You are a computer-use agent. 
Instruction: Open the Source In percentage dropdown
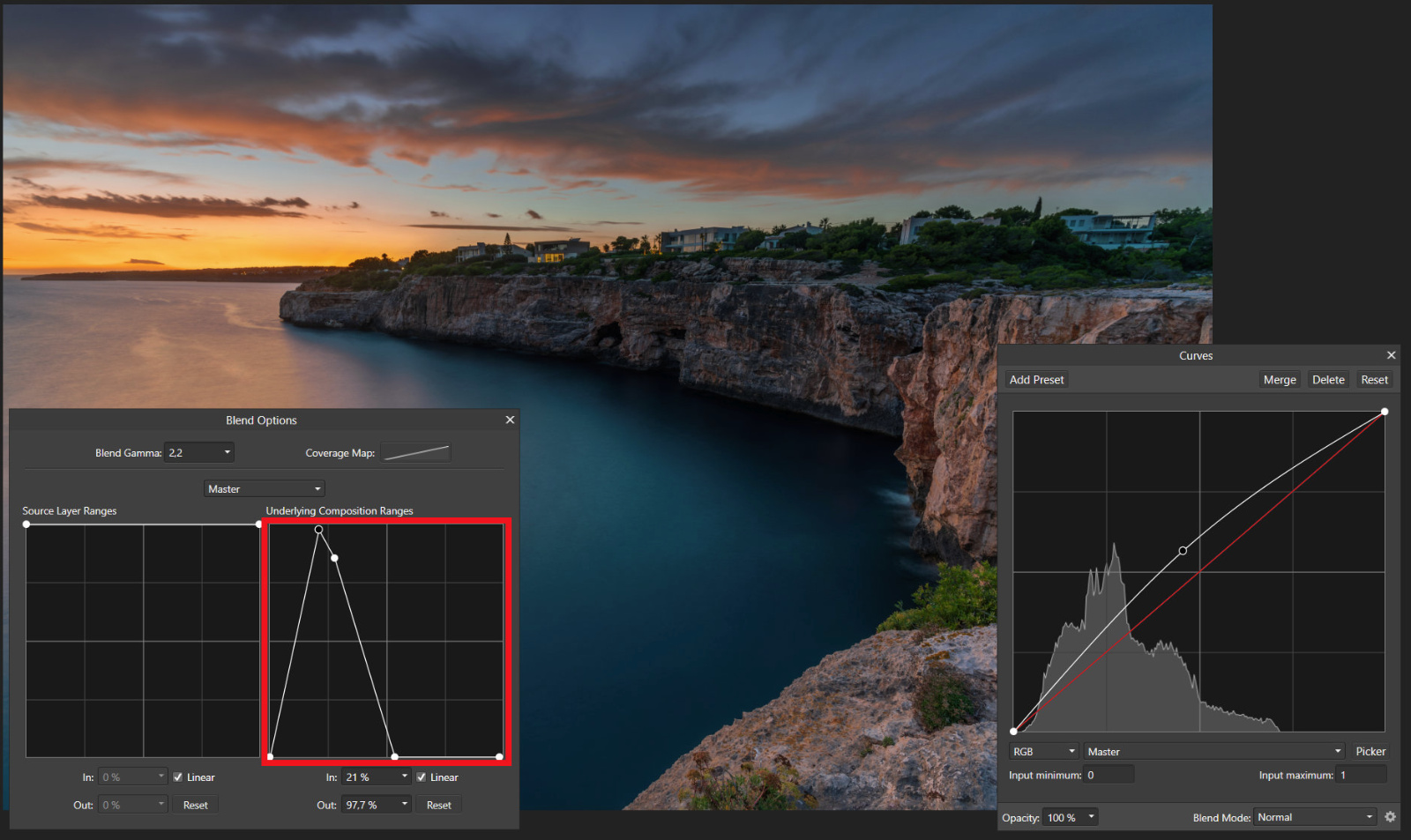pyautogui.click(x=132, y=777)
